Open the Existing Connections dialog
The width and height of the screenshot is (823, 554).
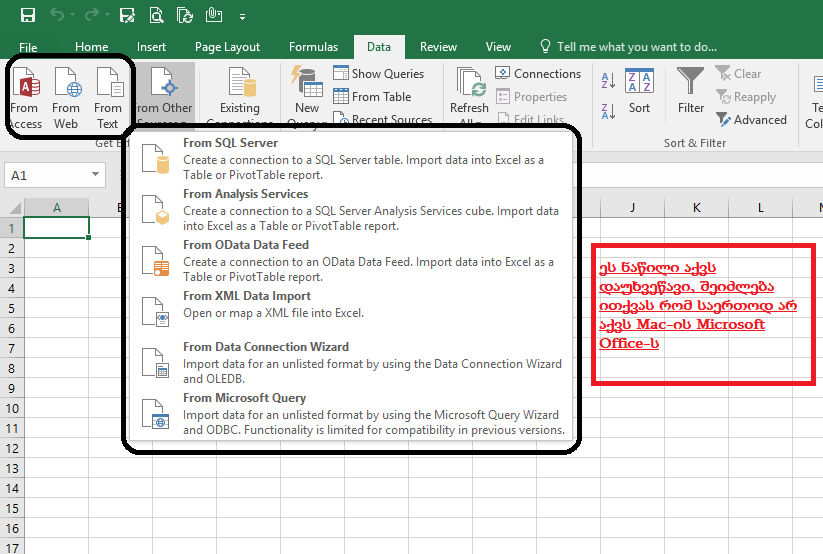[239, 96]
